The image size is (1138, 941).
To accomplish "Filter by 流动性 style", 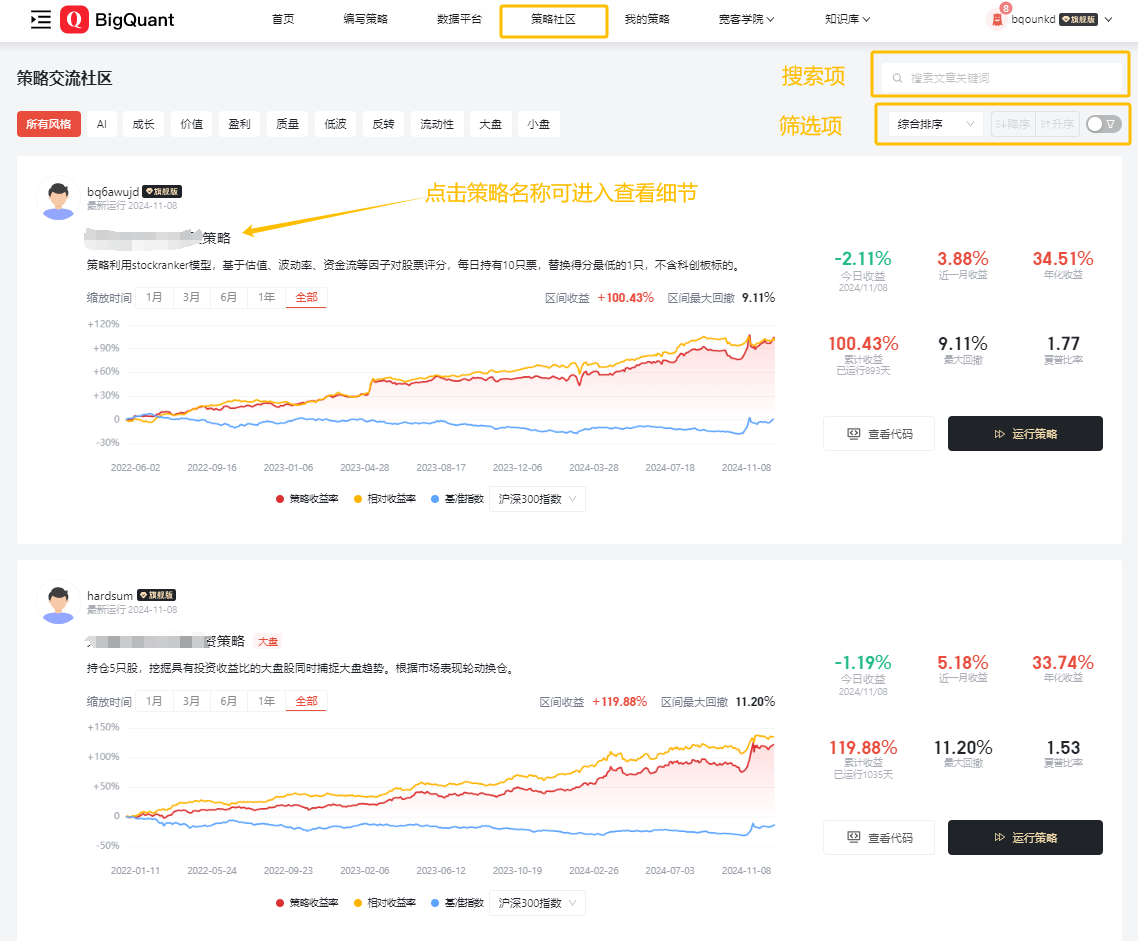I will point(437,124).
